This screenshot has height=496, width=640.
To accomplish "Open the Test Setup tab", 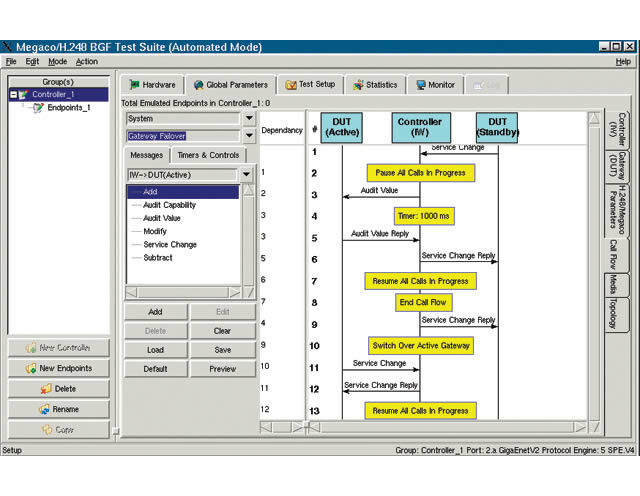I will (x=310, y=85).
